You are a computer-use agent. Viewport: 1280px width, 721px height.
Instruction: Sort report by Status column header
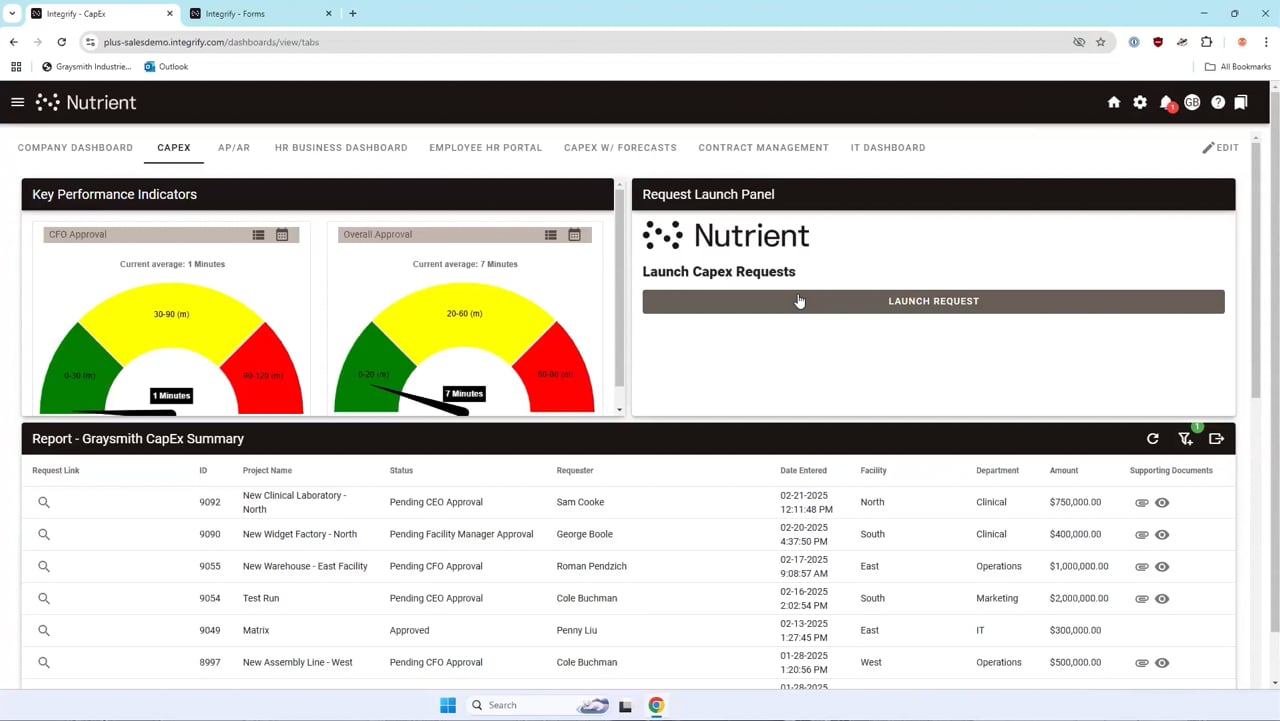(x=401, y=470)
